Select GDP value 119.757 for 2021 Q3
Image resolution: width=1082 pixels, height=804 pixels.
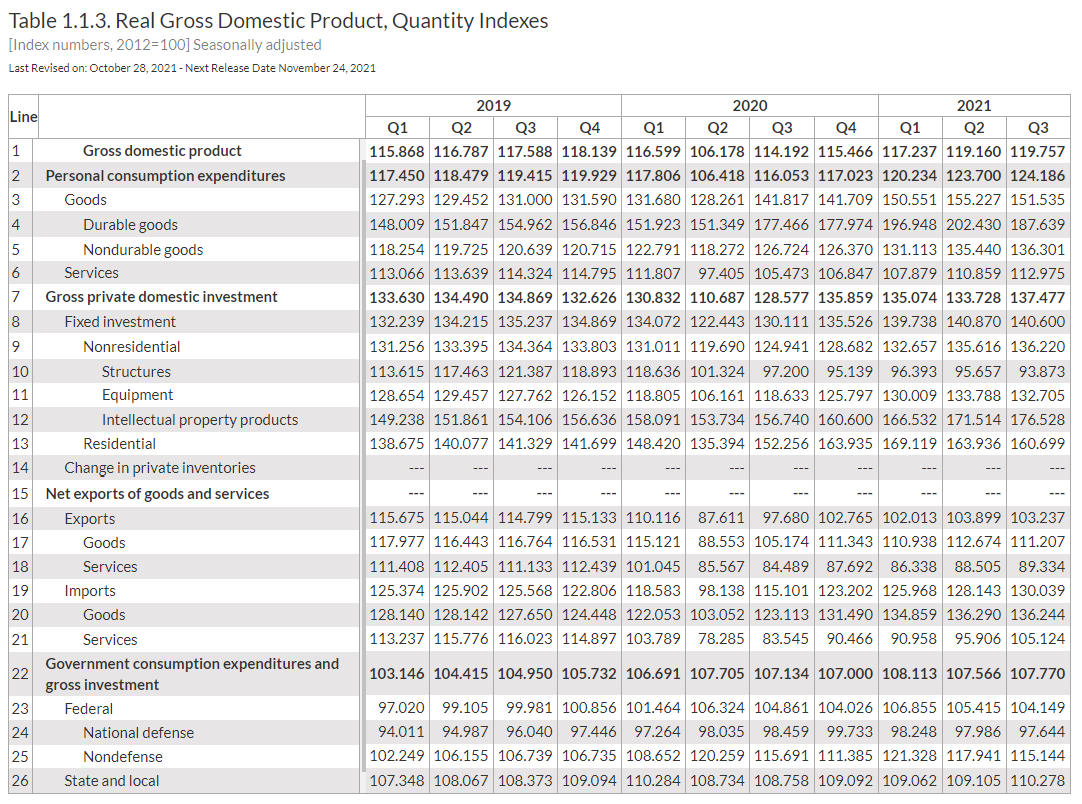pos(1037,151)
